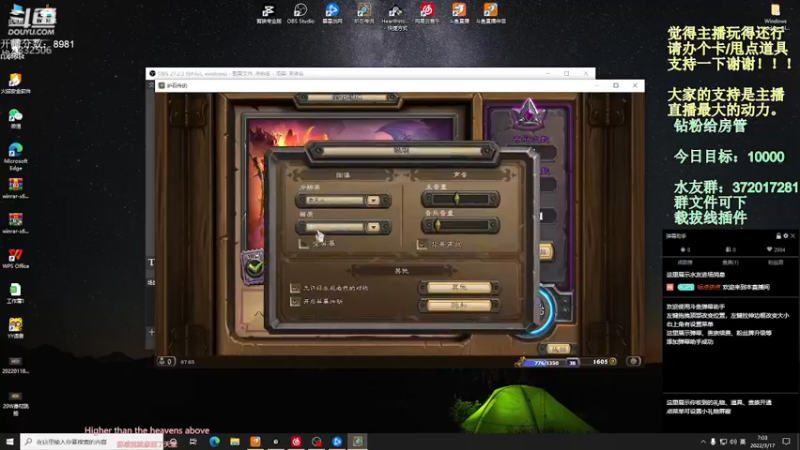Click the Task View taskbar button

193,441
